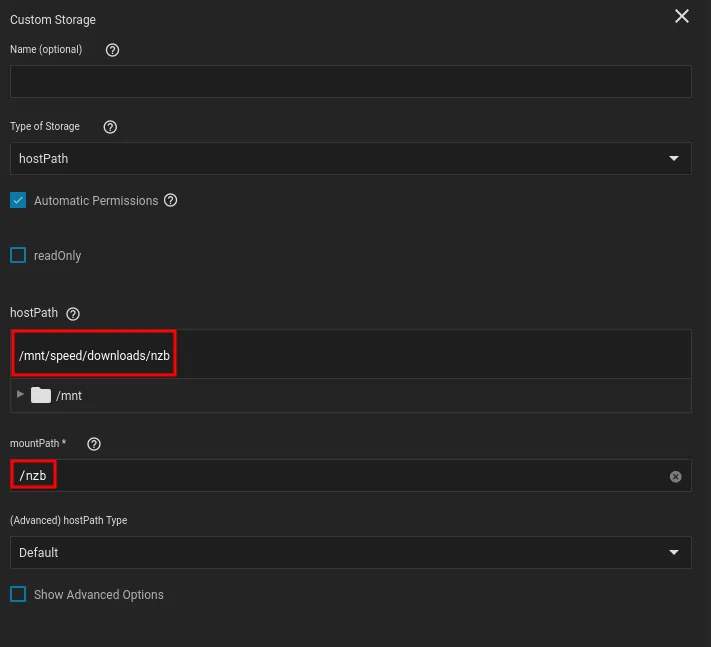This screenshot has width=711, height=647.
Task: Click the (Advanced) hostPath Type label
Action: coord(68,521)
